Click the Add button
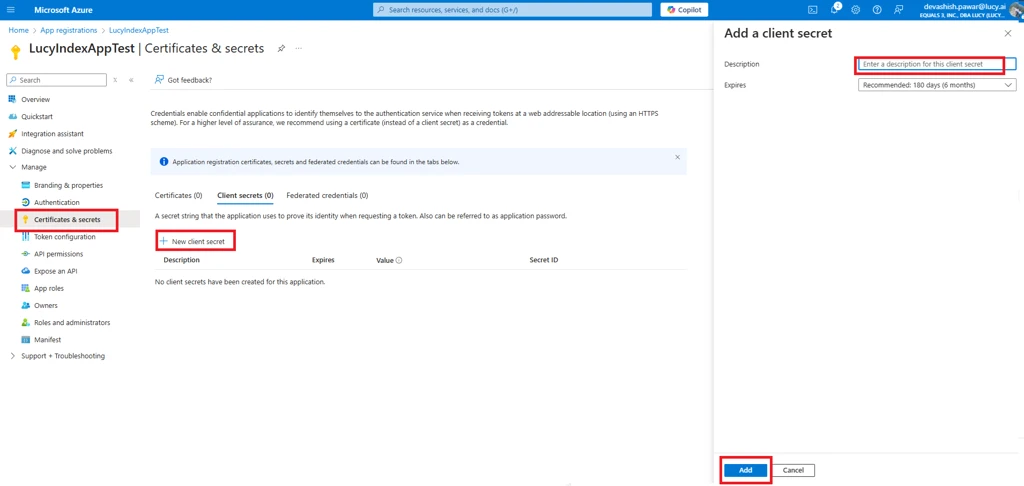The width and height of the screenshot is (1024, 486). click(745, 470)
